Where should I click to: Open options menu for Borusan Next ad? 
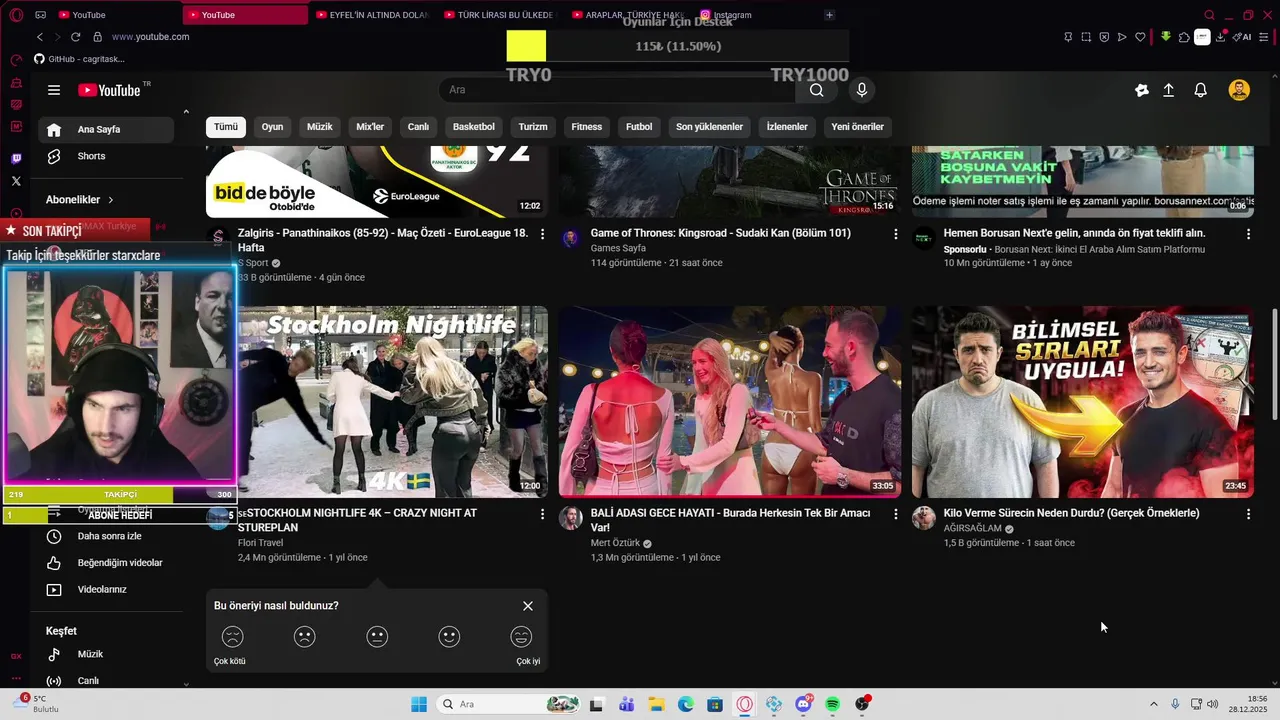tap(1248, 234)
